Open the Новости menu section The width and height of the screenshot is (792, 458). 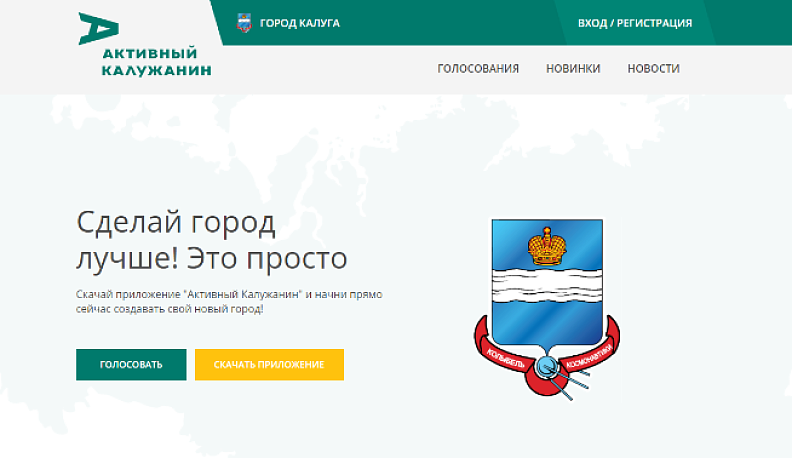[x=653, y=69]
